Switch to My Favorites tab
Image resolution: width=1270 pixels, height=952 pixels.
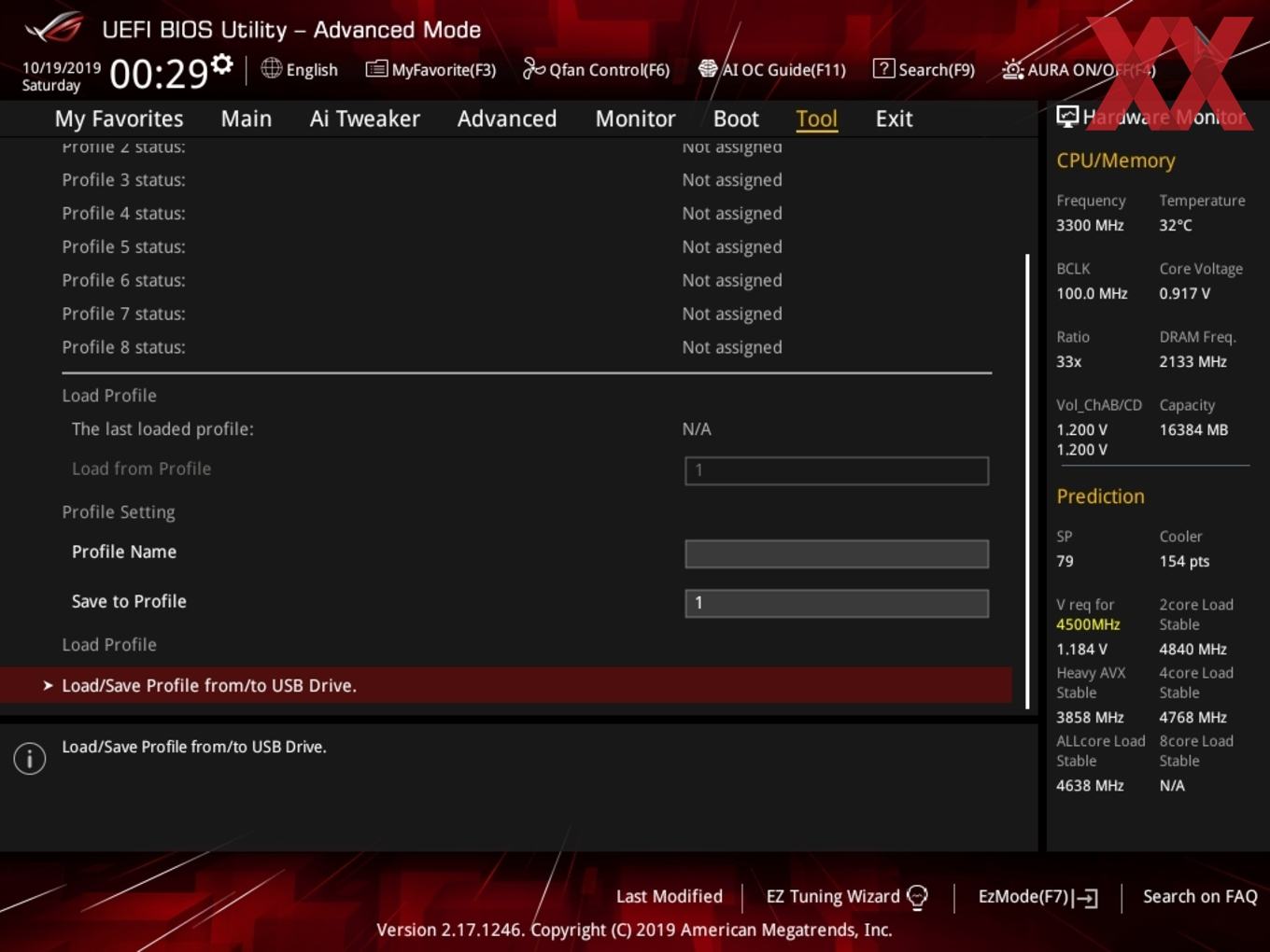click(x=119, y=119)
